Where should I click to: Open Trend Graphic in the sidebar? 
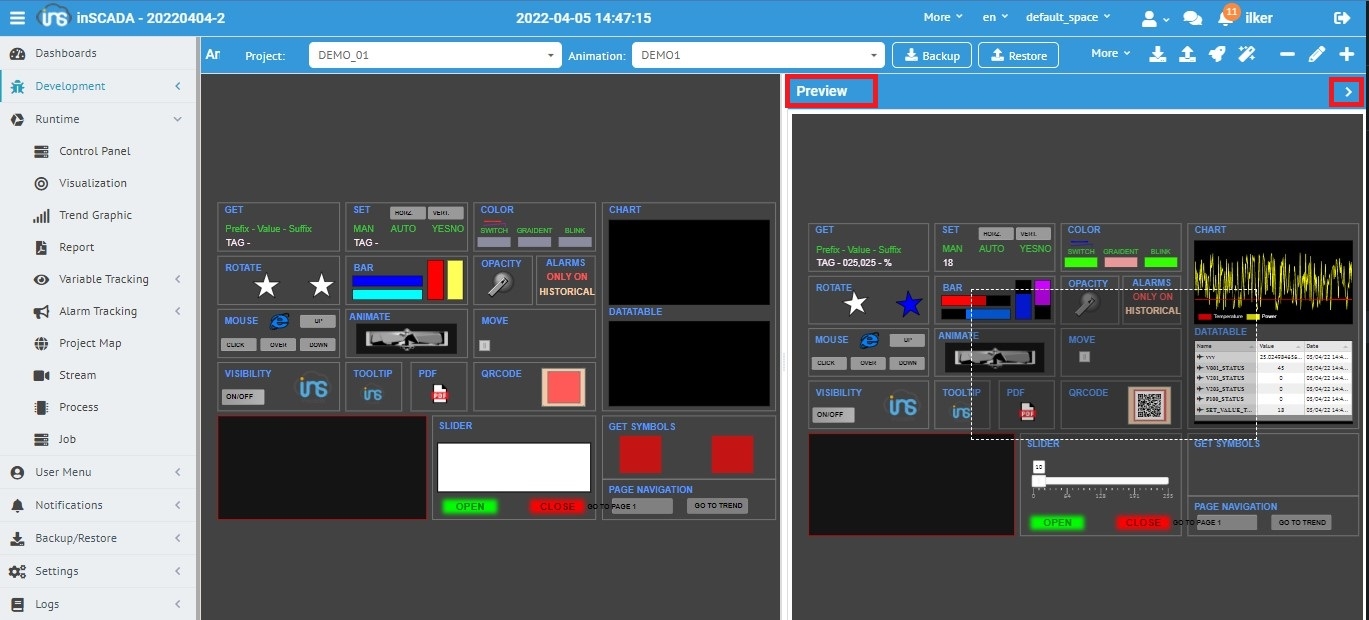(95, 215)
